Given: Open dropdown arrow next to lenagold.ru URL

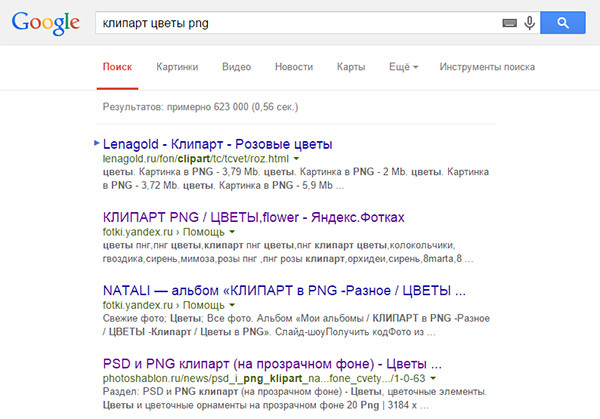Looking at the screenshot, I should point(297,158).
